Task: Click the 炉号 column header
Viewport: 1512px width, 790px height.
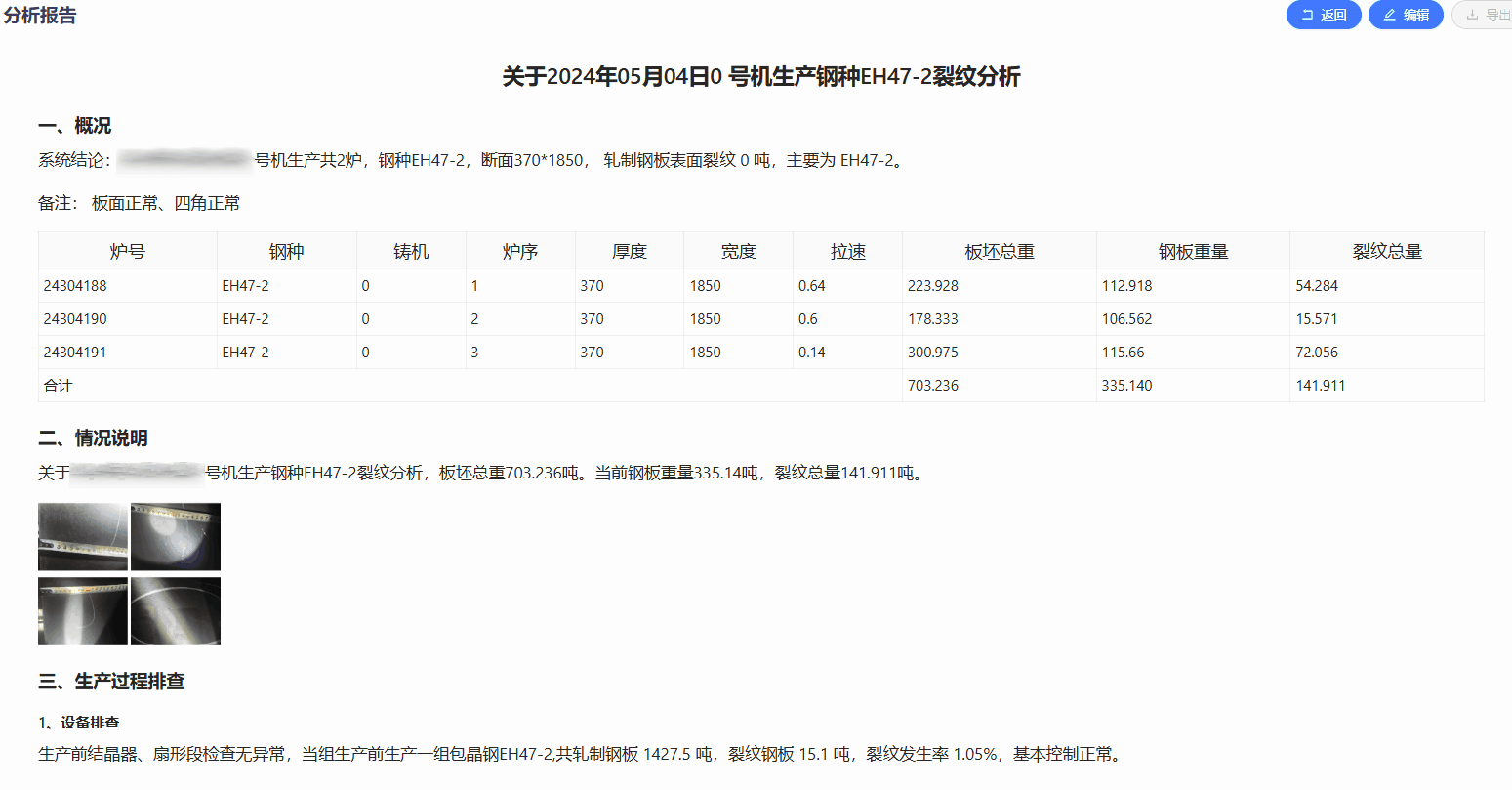Action: click(127, 251)
